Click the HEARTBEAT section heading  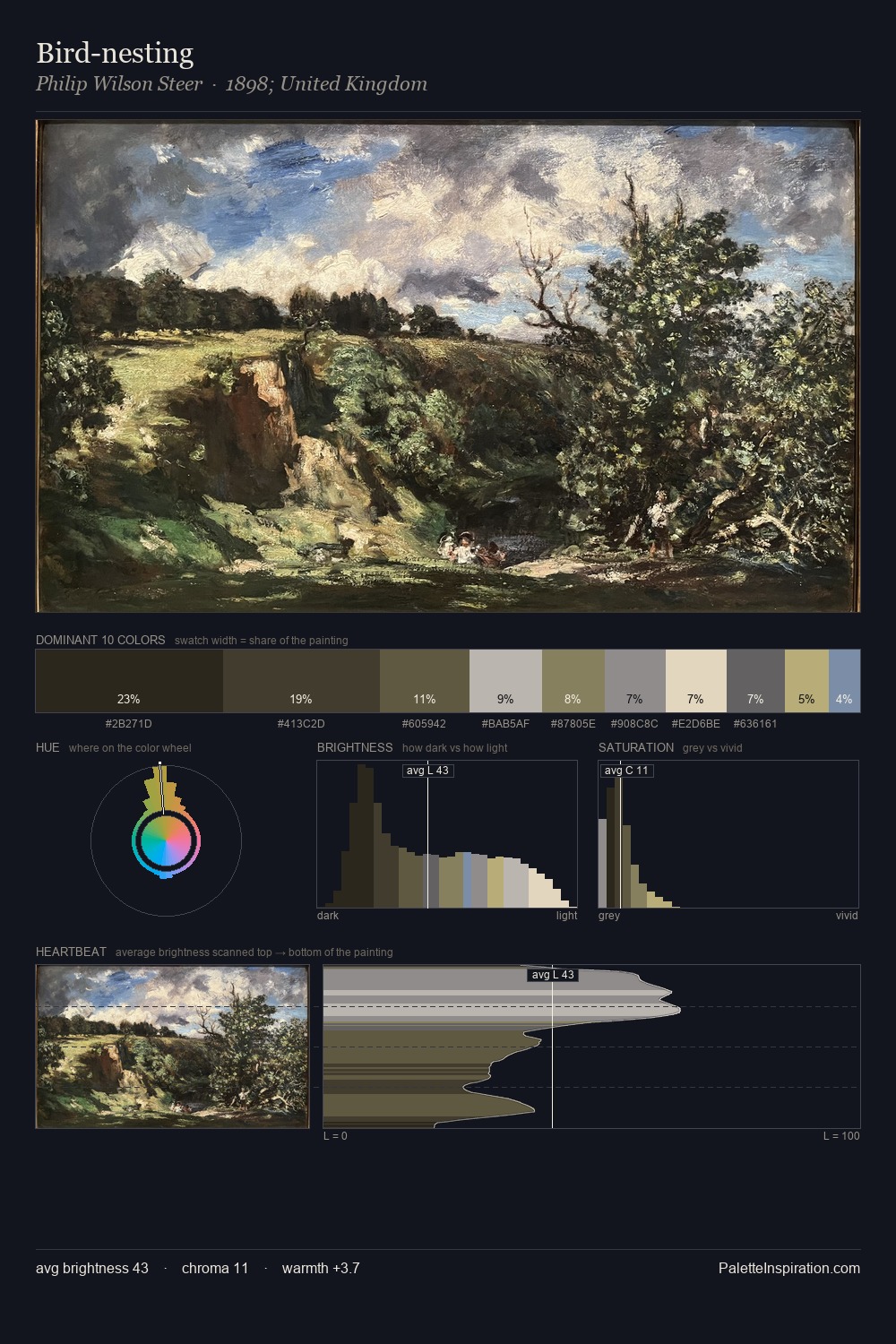[71, 952]
